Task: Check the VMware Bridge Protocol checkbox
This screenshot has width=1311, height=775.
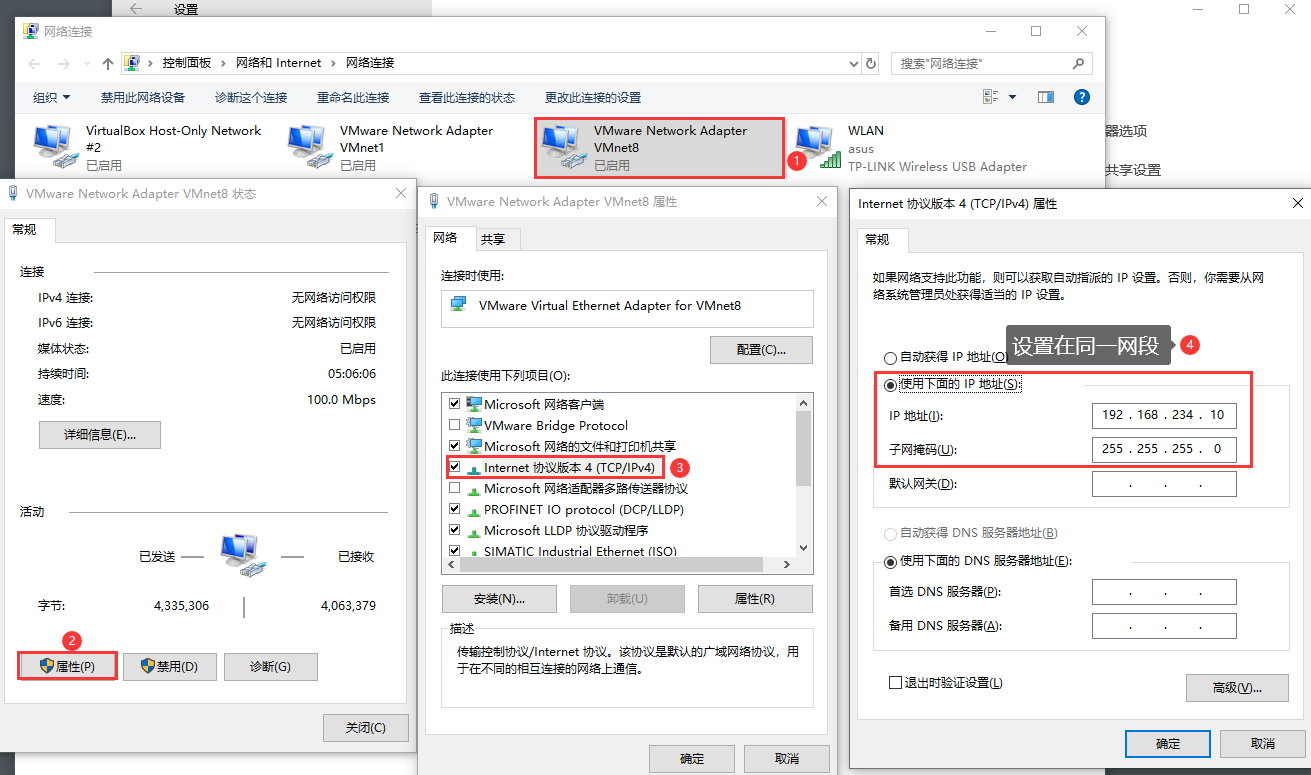Action: (455, 425)
